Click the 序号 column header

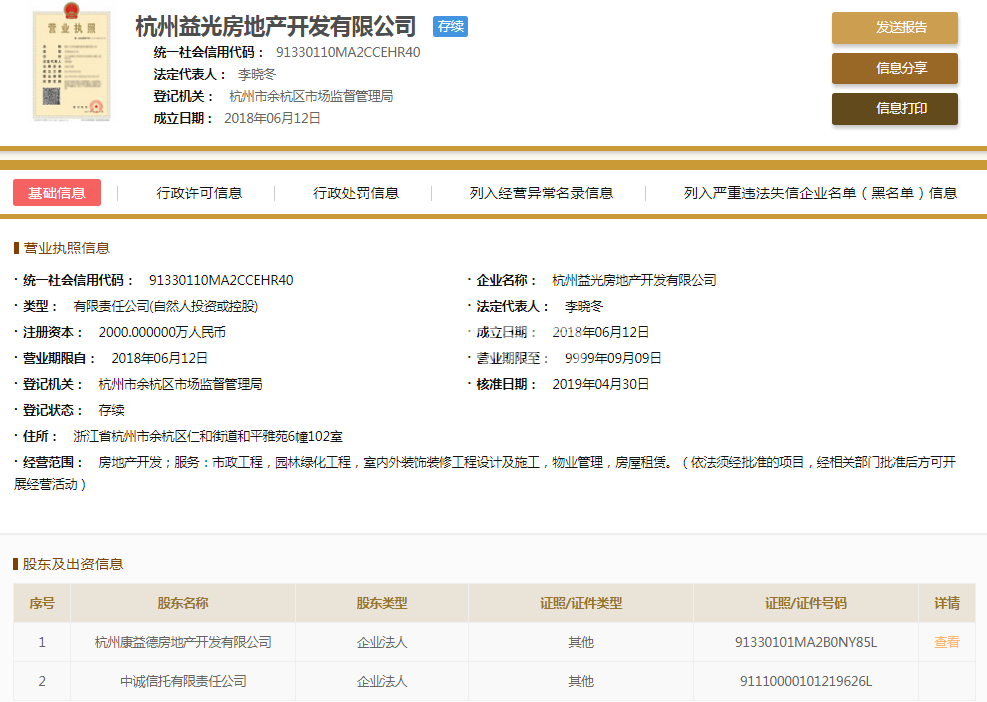(x=42, y=603)
